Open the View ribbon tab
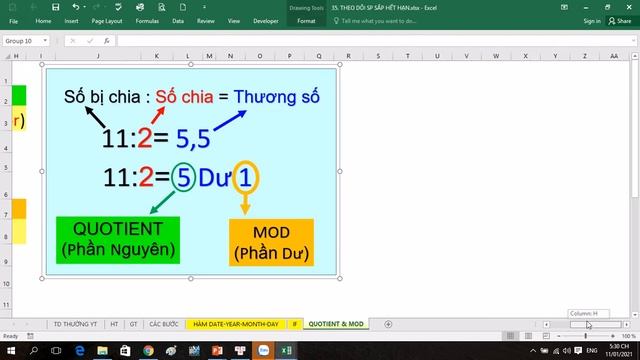 234,21
